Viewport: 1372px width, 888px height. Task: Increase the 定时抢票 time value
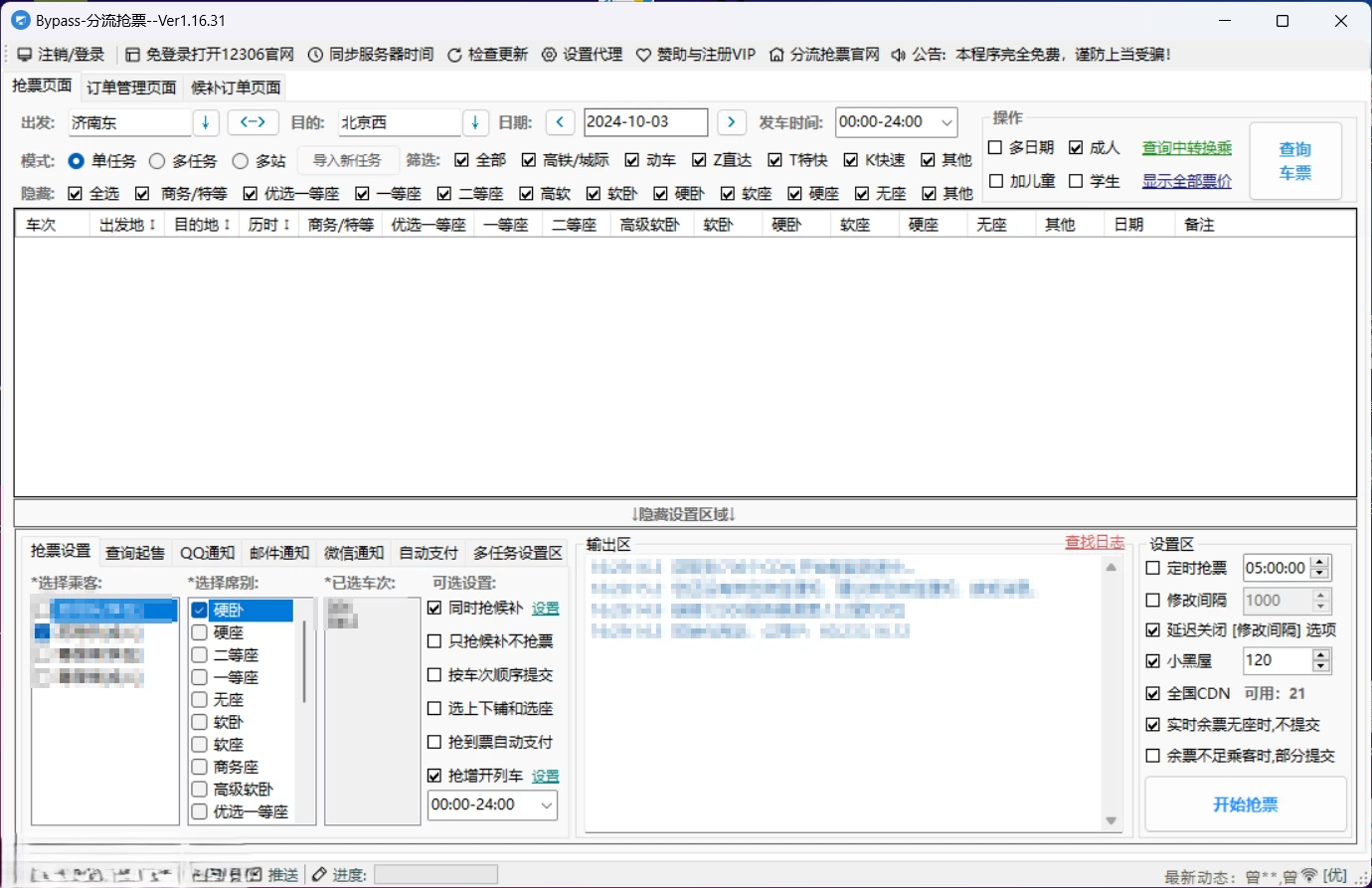[x=1320, y=563]
